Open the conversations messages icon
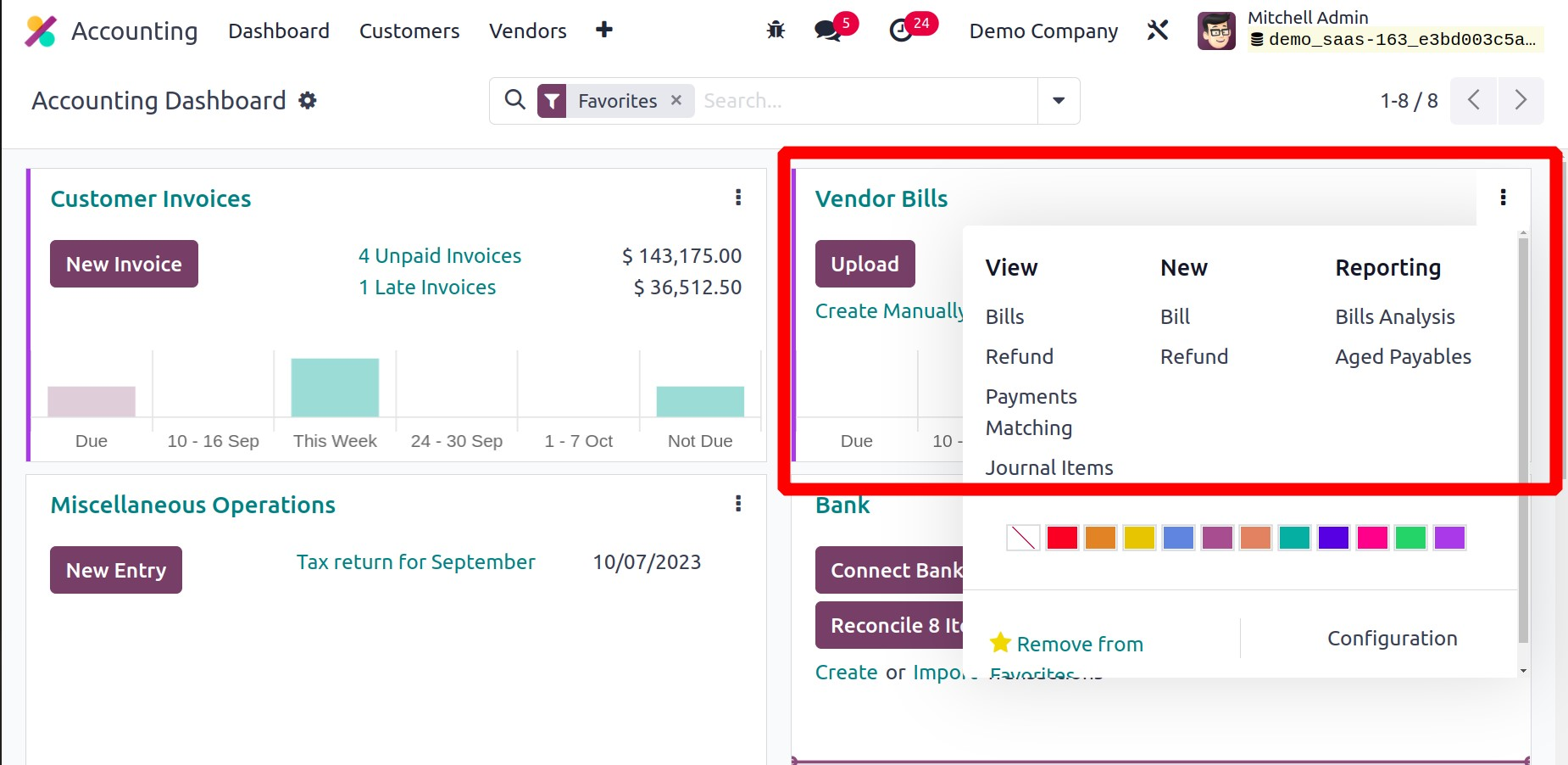 click(x=826, y=31)
